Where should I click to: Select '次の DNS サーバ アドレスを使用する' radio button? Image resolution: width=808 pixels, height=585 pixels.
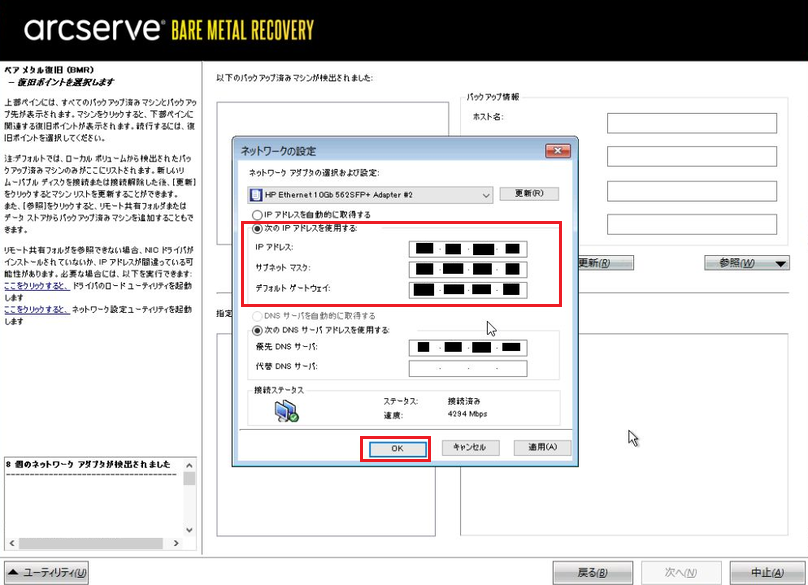pos(257,330)
